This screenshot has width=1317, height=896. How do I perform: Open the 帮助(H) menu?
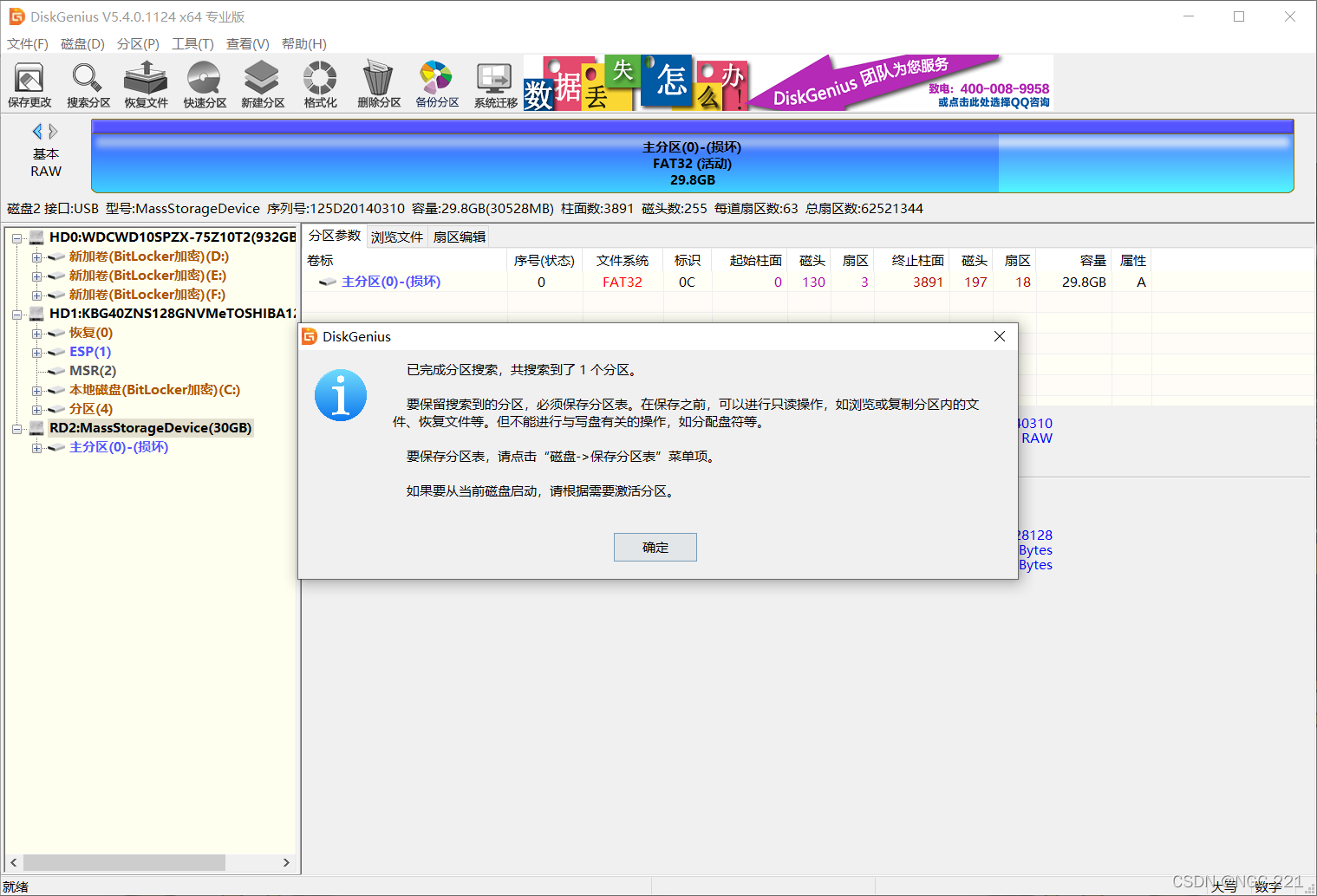[x=304, y=43]
